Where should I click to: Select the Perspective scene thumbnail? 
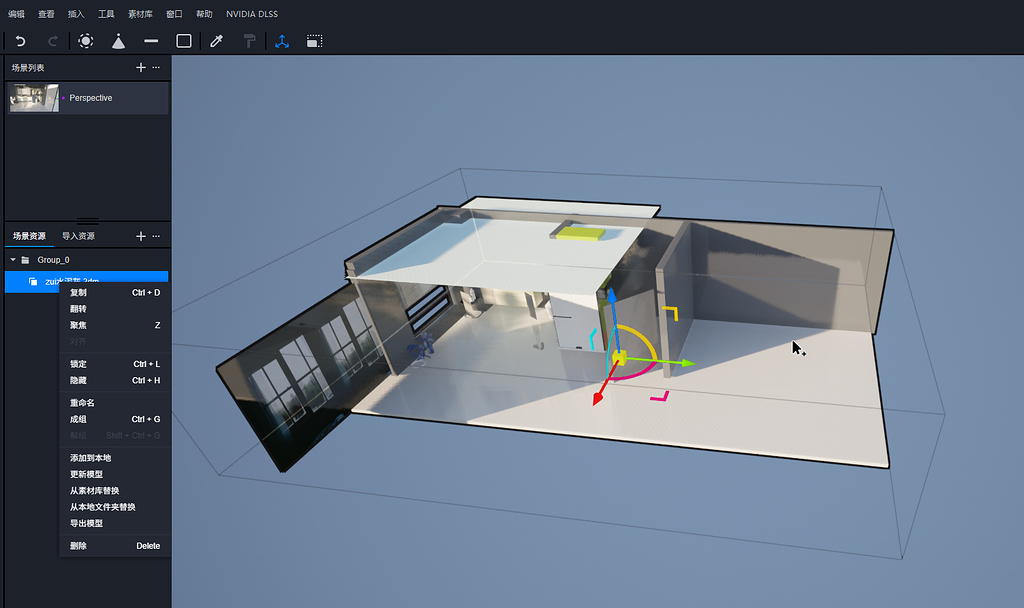[34, 98]
